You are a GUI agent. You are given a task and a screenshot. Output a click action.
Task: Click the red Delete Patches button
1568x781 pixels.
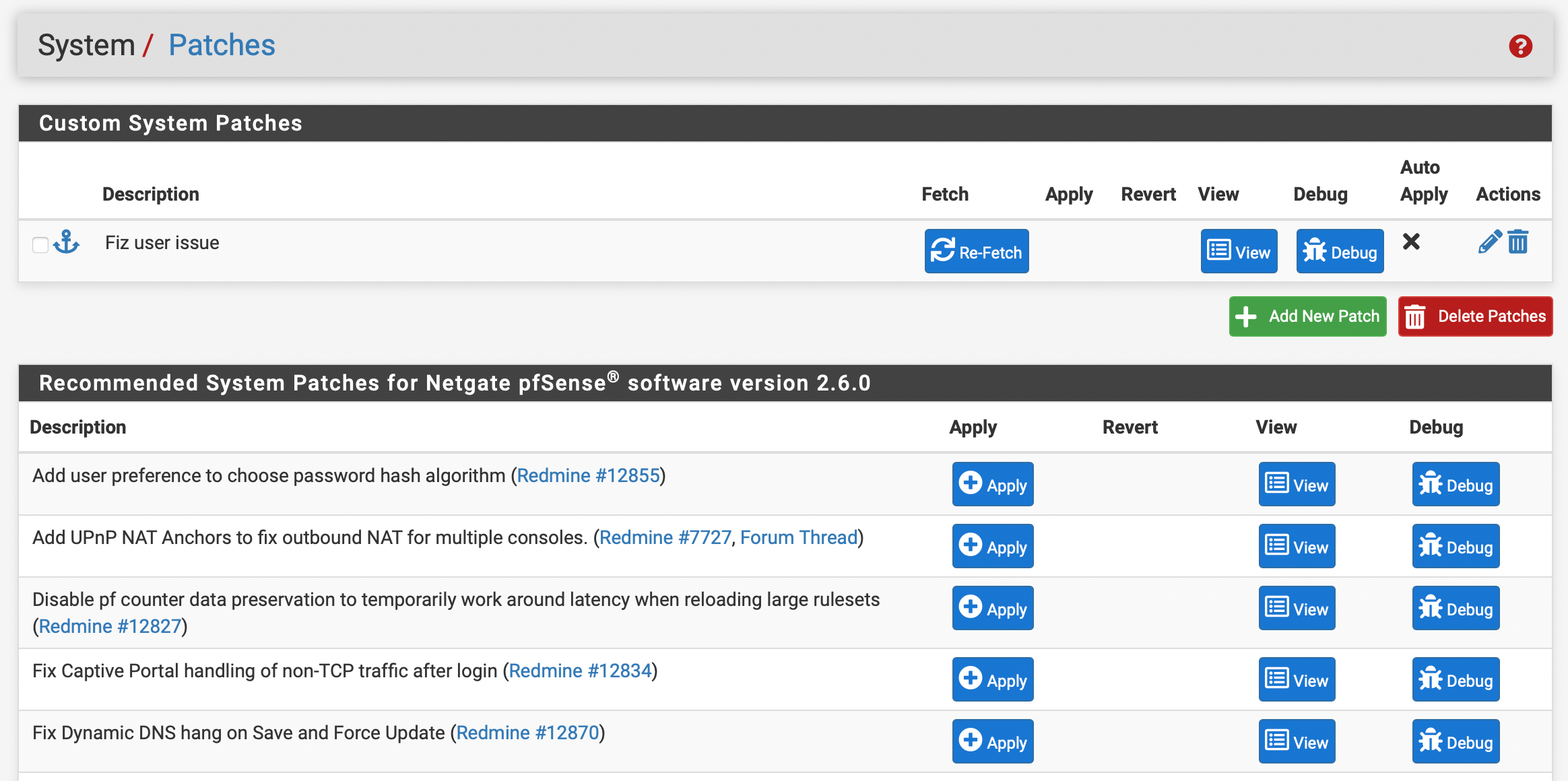1475,316
